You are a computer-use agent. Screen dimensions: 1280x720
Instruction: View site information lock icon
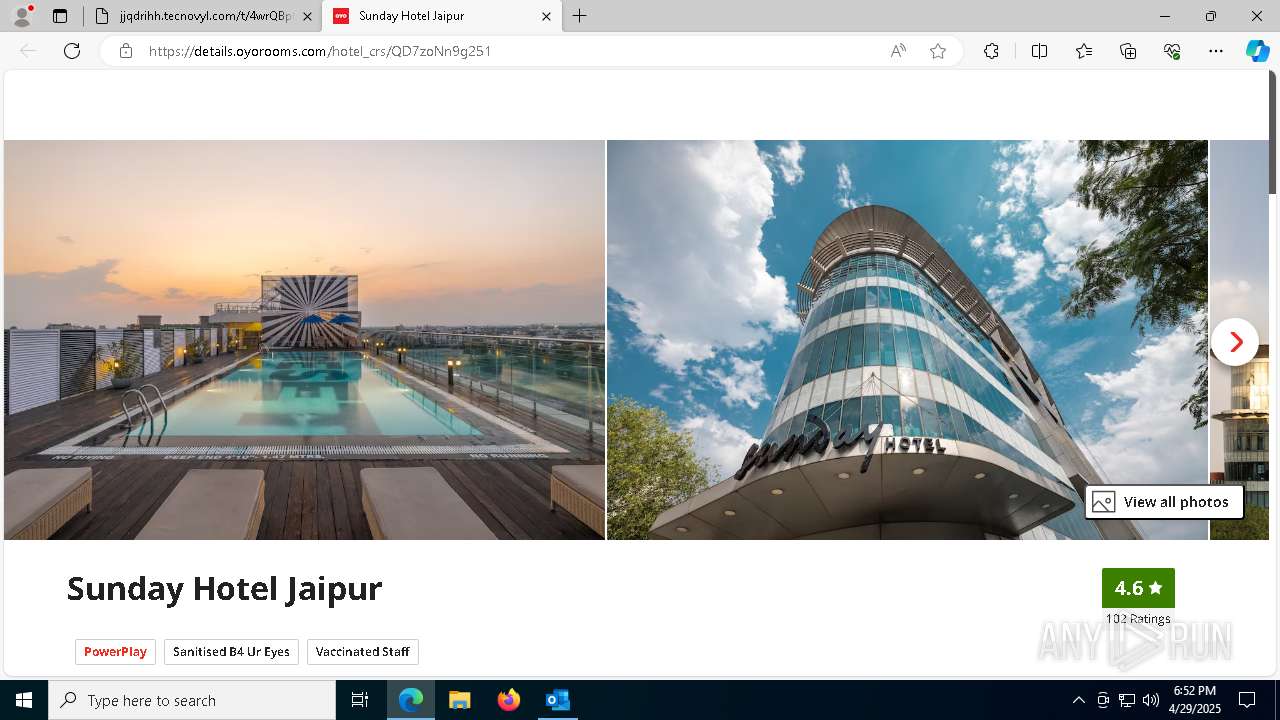[126, 51]
